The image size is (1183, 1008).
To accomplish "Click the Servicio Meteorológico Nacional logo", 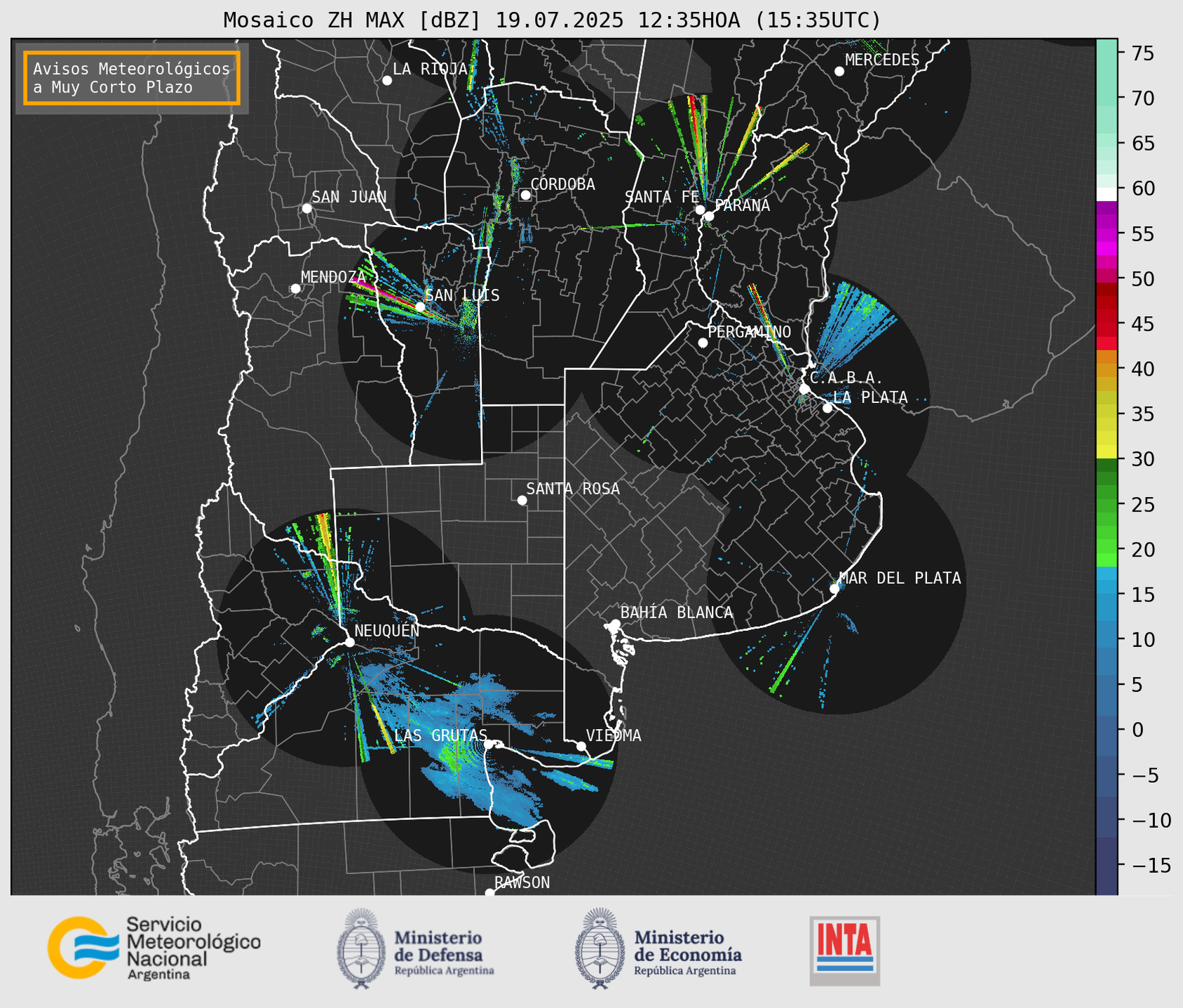I will pos(154,948).
